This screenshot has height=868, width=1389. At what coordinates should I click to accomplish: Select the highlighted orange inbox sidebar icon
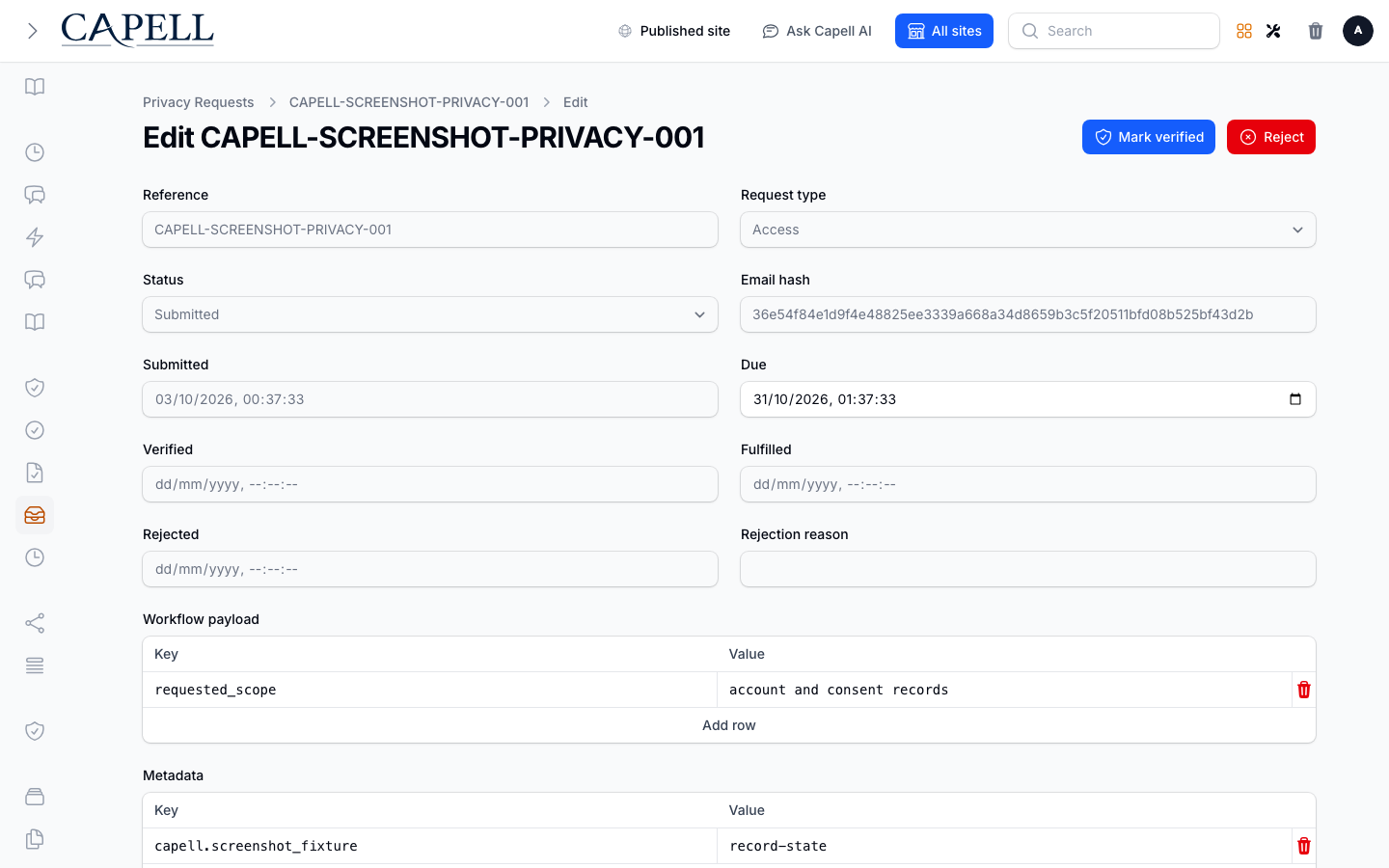click(35, 515)
